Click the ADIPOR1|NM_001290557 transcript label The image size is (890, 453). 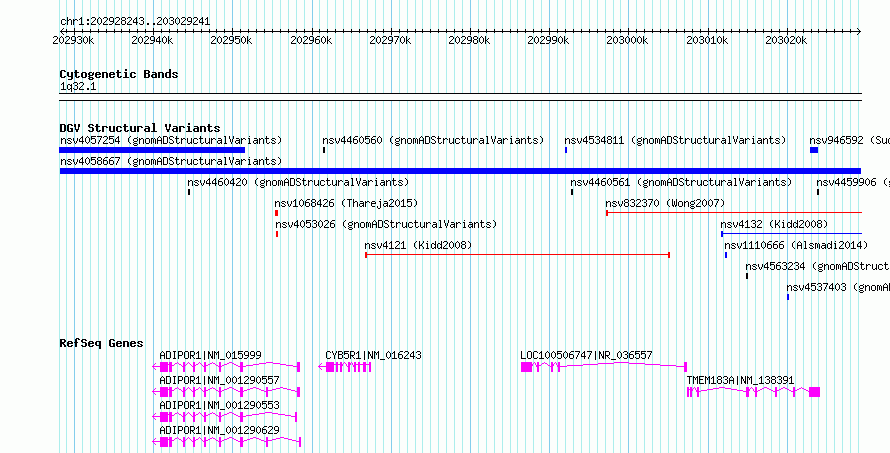pyautogui.click(x=220, y=380)
